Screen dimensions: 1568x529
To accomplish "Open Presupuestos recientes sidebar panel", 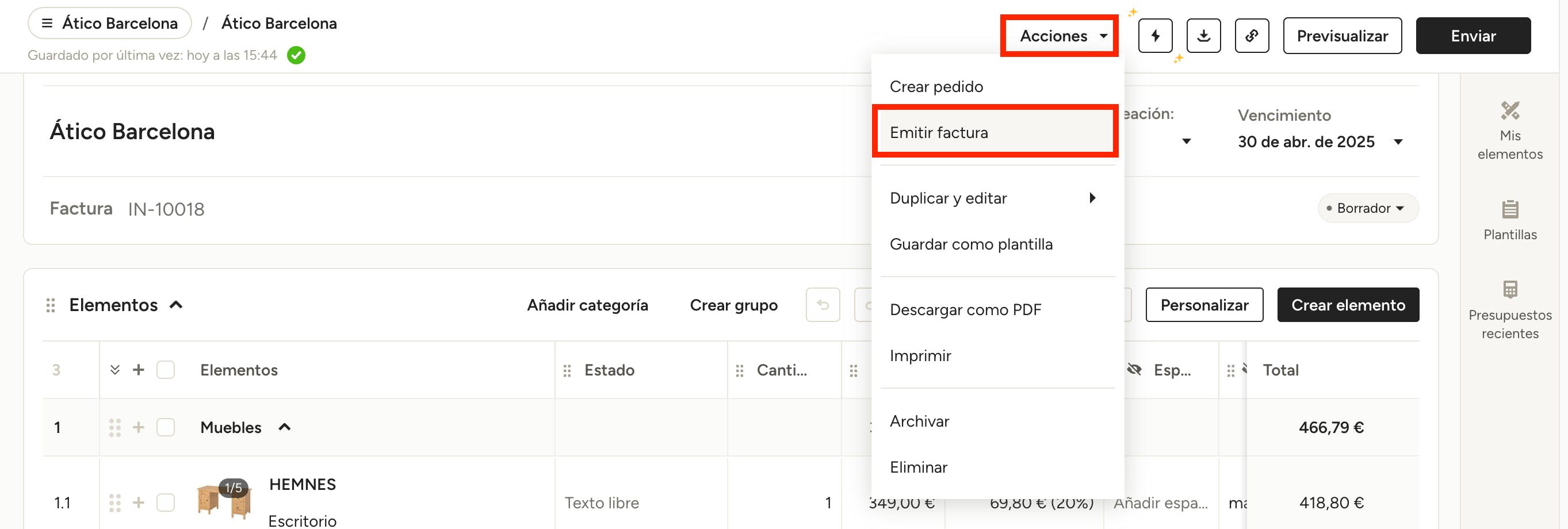I will [x=1509, y=309].
